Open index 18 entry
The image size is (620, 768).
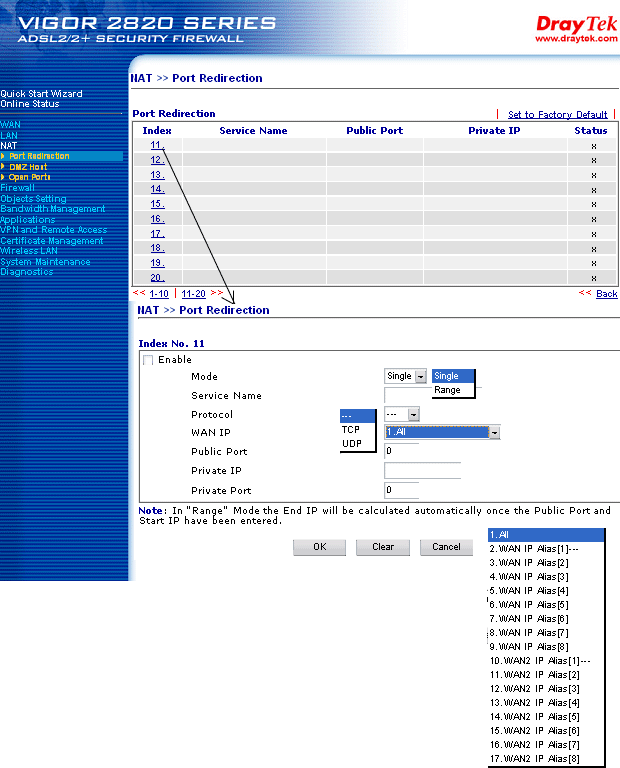tap(157, 248)
